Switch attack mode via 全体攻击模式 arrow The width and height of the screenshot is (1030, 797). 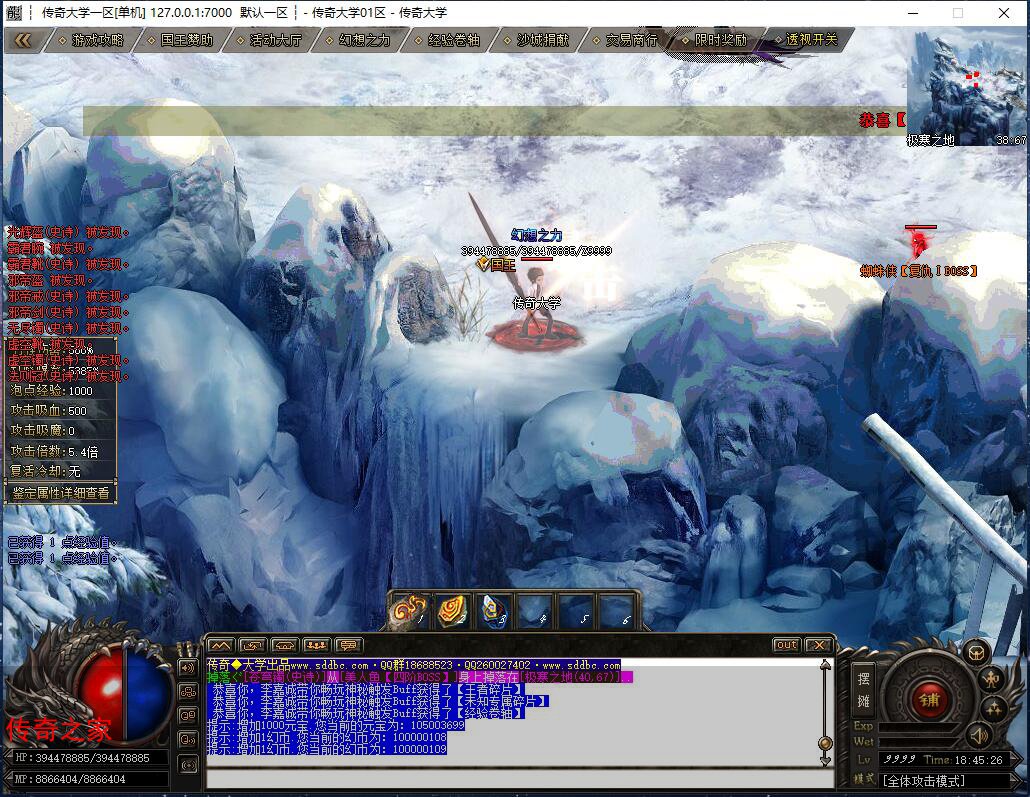coord(1016,781)
